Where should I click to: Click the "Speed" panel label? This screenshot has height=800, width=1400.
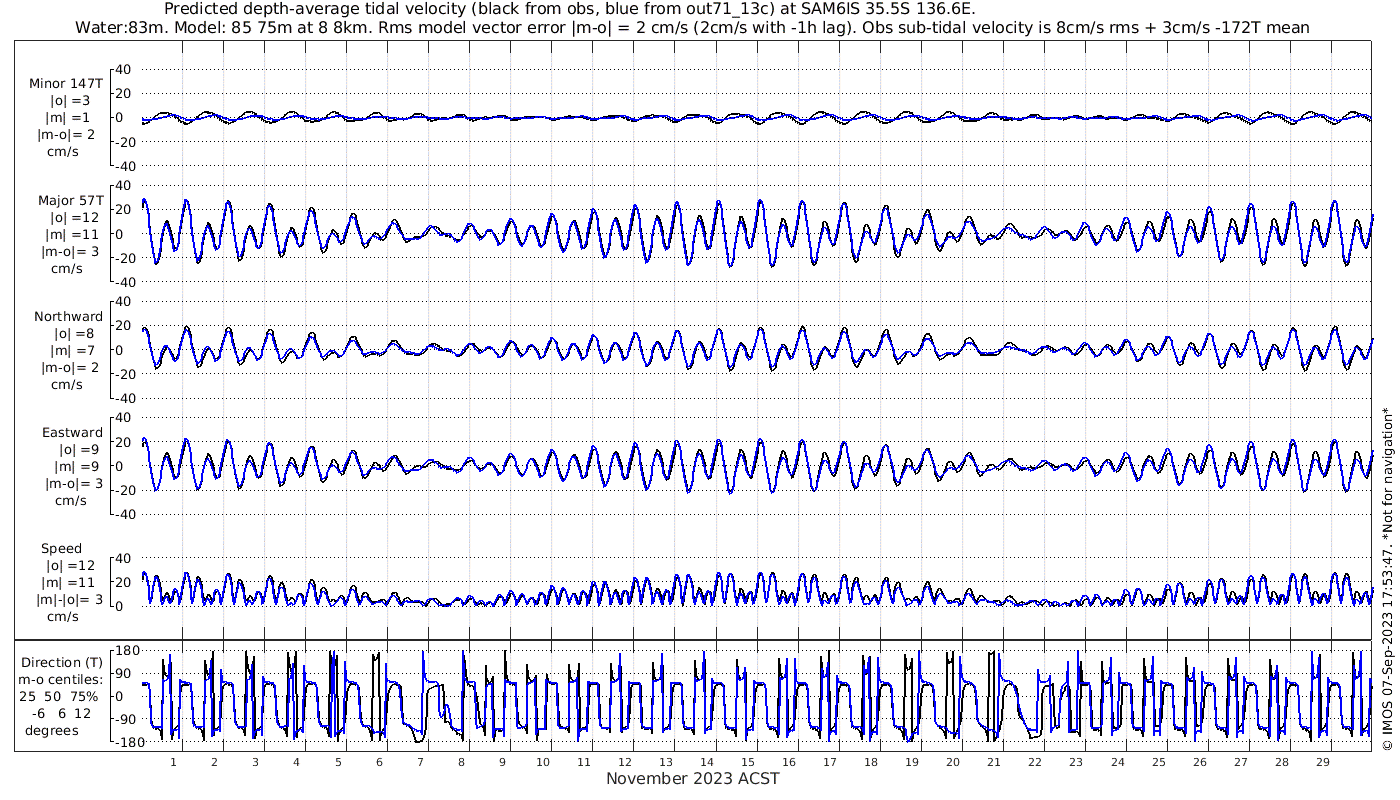(x=62, y=548)
